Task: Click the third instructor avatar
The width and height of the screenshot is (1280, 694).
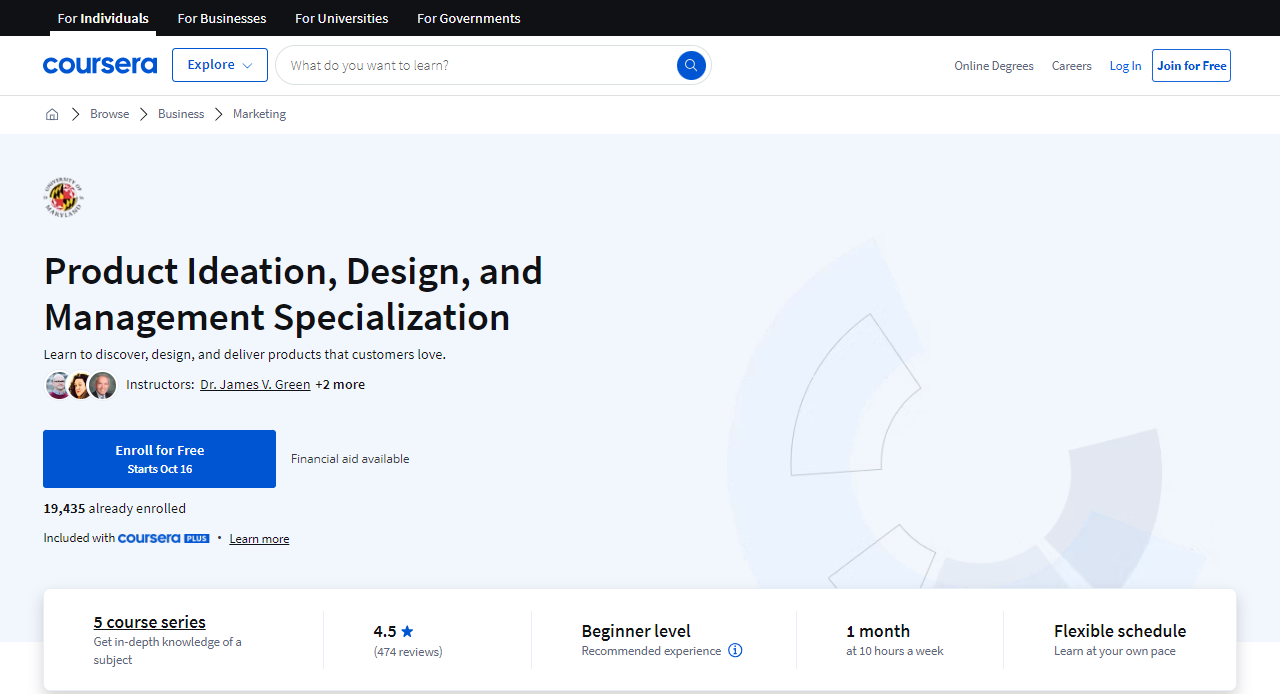Action: [103, 385]
